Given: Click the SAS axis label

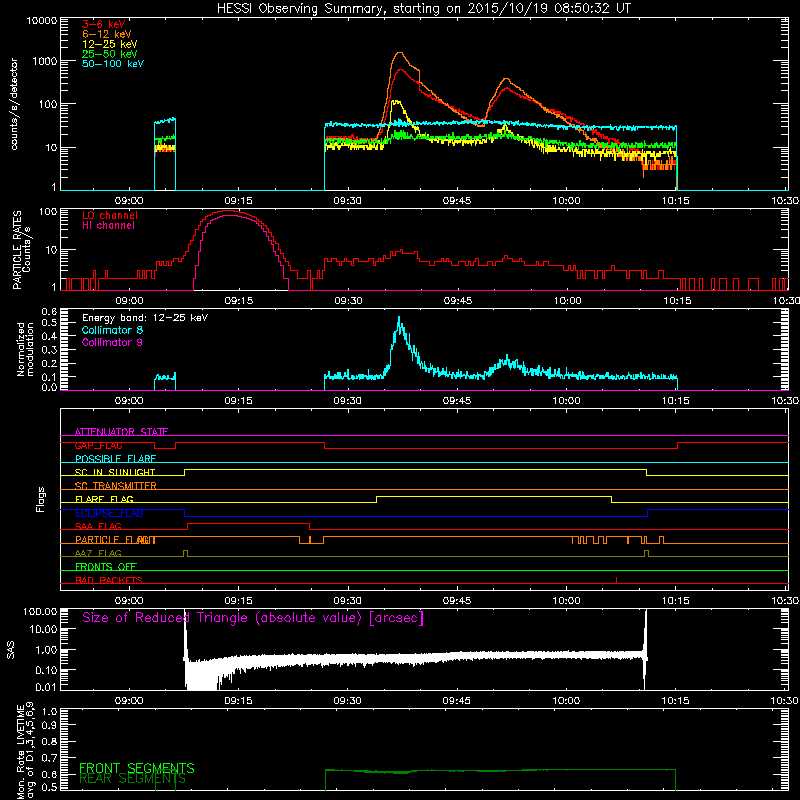Looking at the screenshot, I should 11,649.
